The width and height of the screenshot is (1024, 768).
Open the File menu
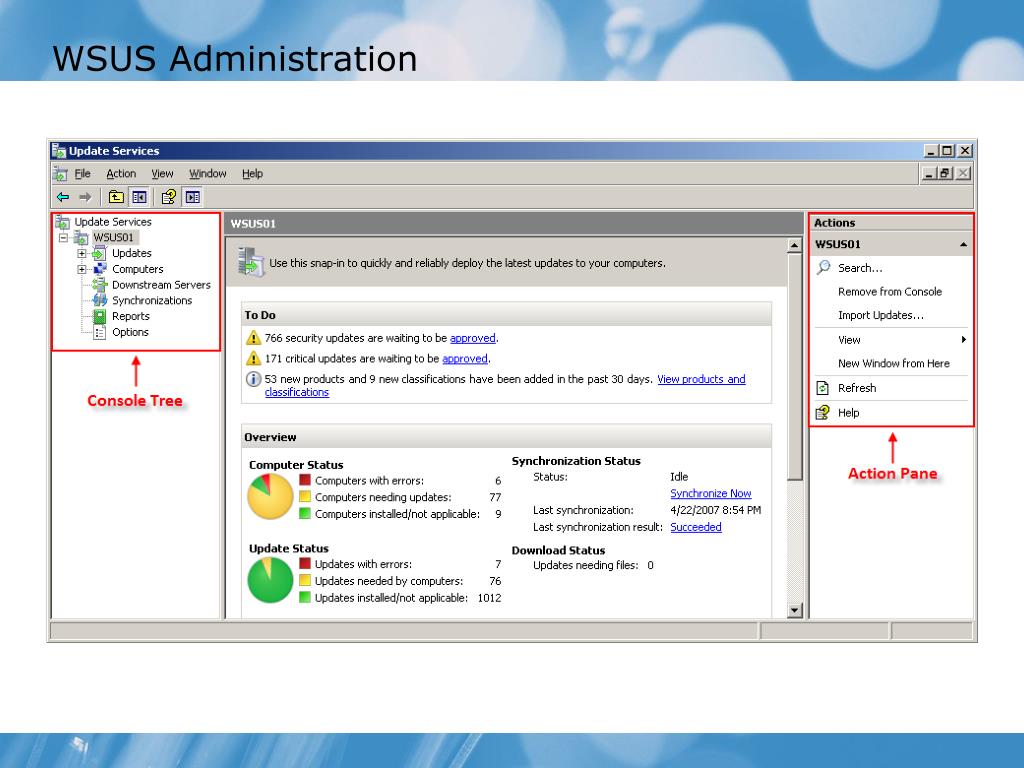tap(82, 174)
